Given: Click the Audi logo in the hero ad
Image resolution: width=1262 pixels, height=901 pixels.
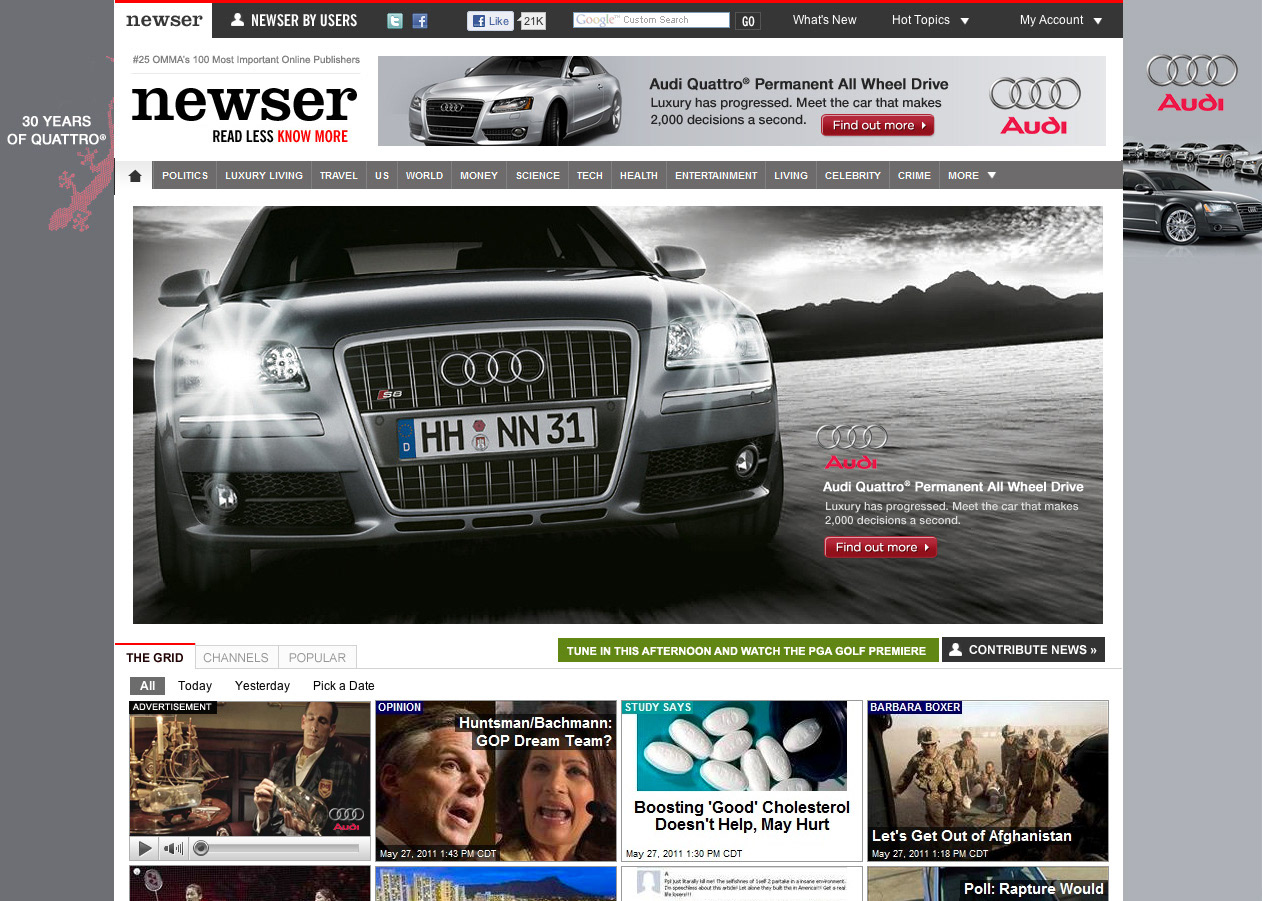Looking at the screenshot, I should pos(852,447).
